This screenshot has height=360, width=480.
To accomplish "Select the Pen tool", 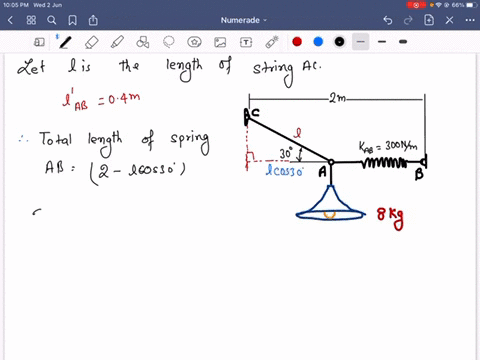I will (65, 42).
